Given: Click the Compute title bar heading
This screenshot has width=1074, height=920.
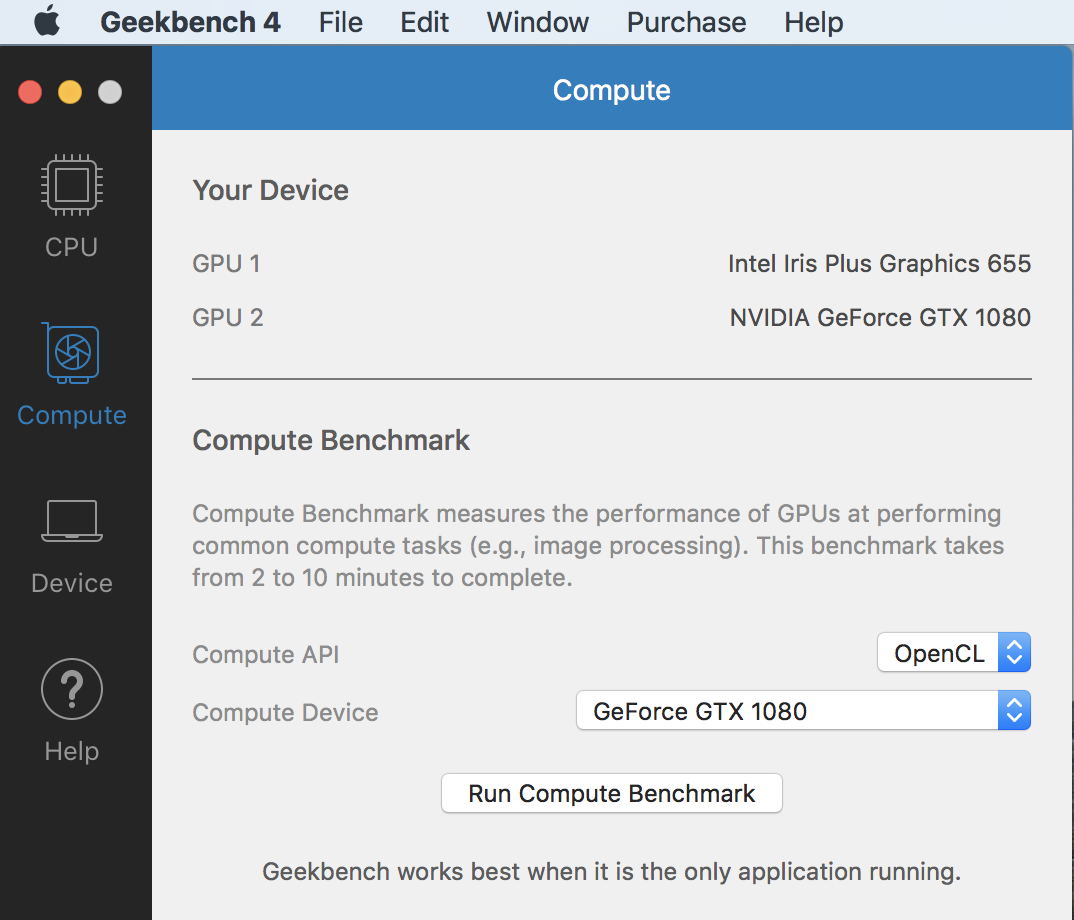Looking at the screenshot, I should [612, 90].
